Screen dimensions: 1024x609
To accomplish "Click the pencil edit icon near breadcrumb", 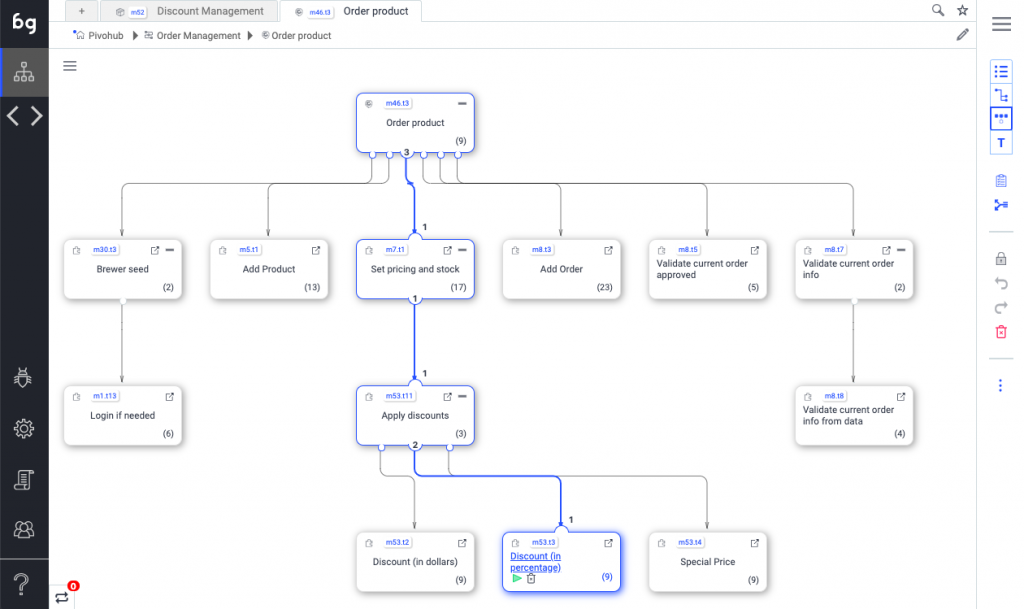I will tap(962, 35).
